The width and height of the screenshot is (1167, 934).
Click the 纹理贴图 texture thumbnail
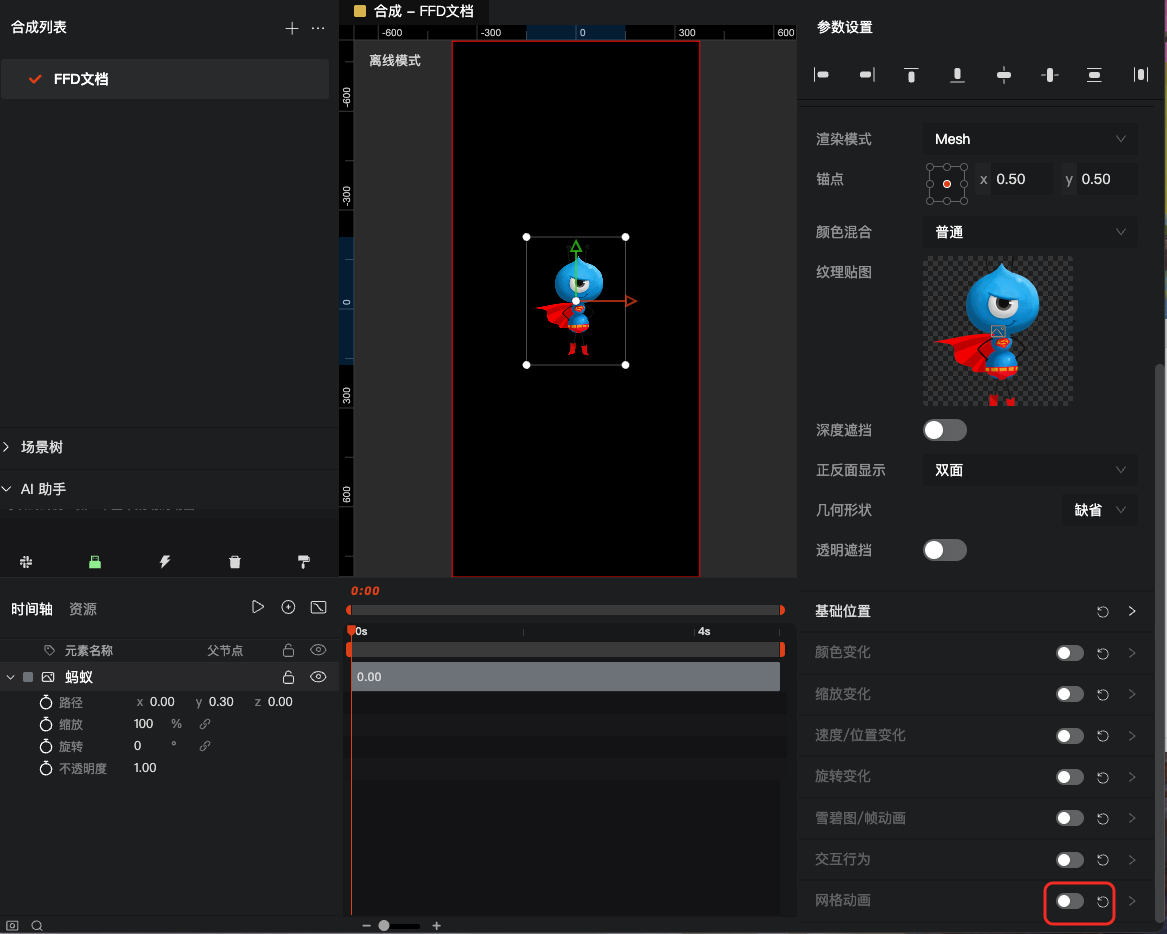click(998, 331)
